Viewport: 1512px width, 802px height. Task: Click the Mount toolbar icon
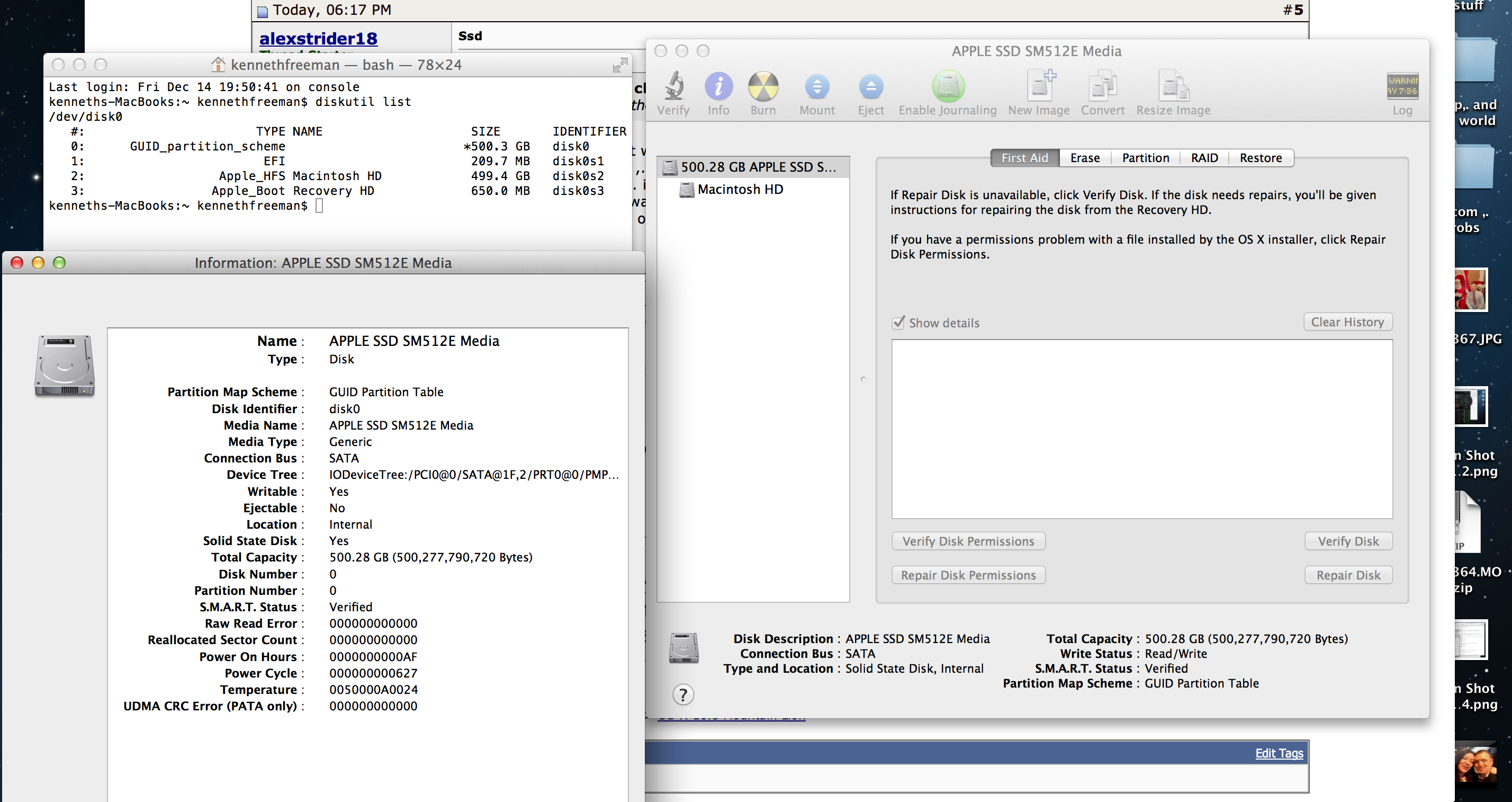pyautogui.click(x=816, y=87)
